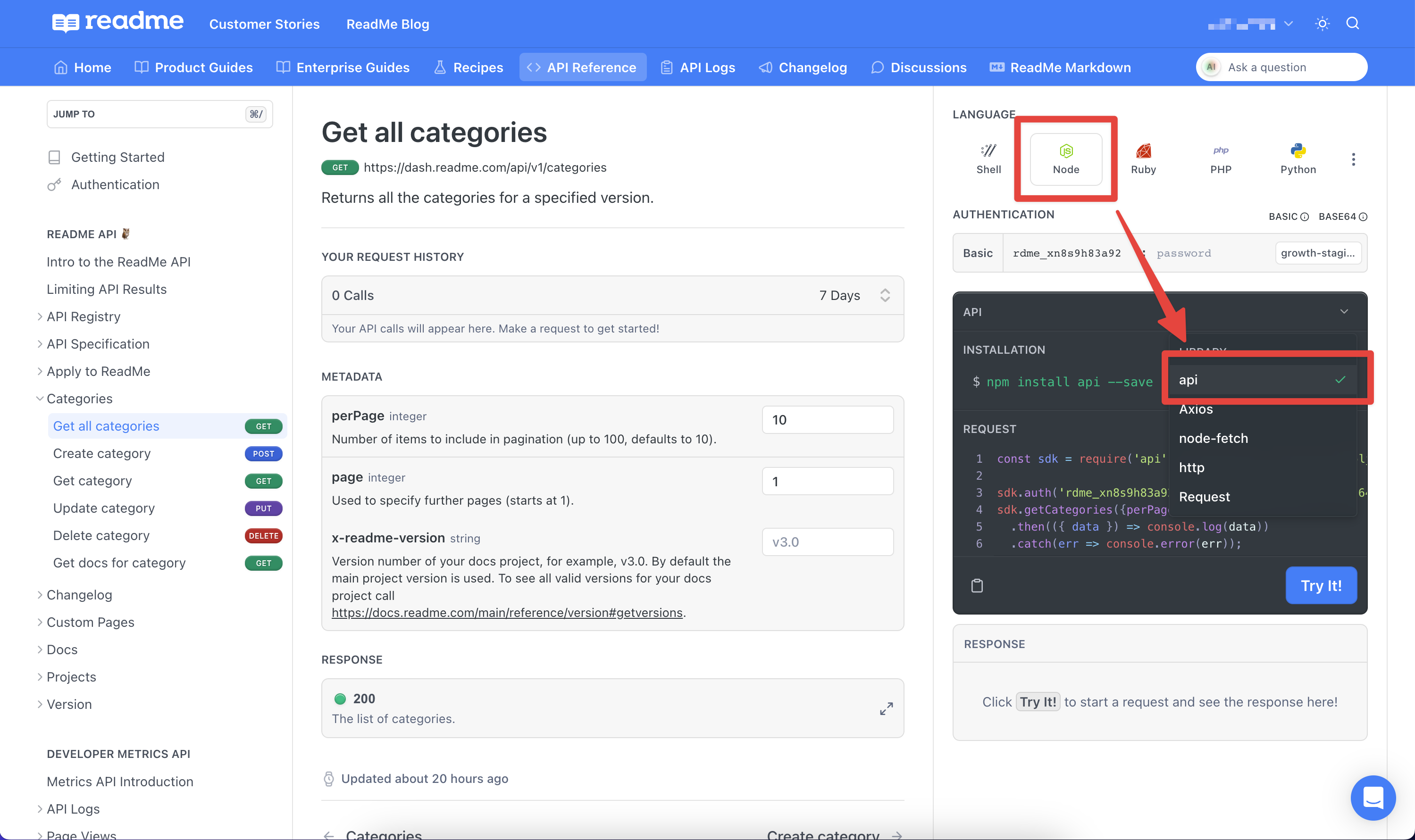
Task: Expand the Response 200 fullscreen view
Action: pos(885,708)
